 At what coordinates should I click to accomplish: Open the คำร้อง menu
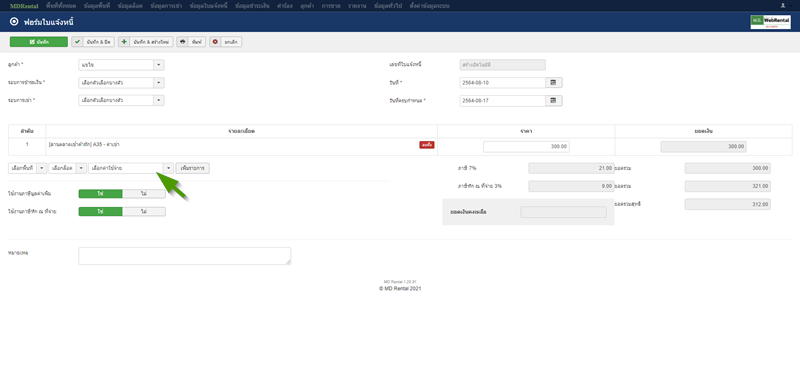pos(285,6)
